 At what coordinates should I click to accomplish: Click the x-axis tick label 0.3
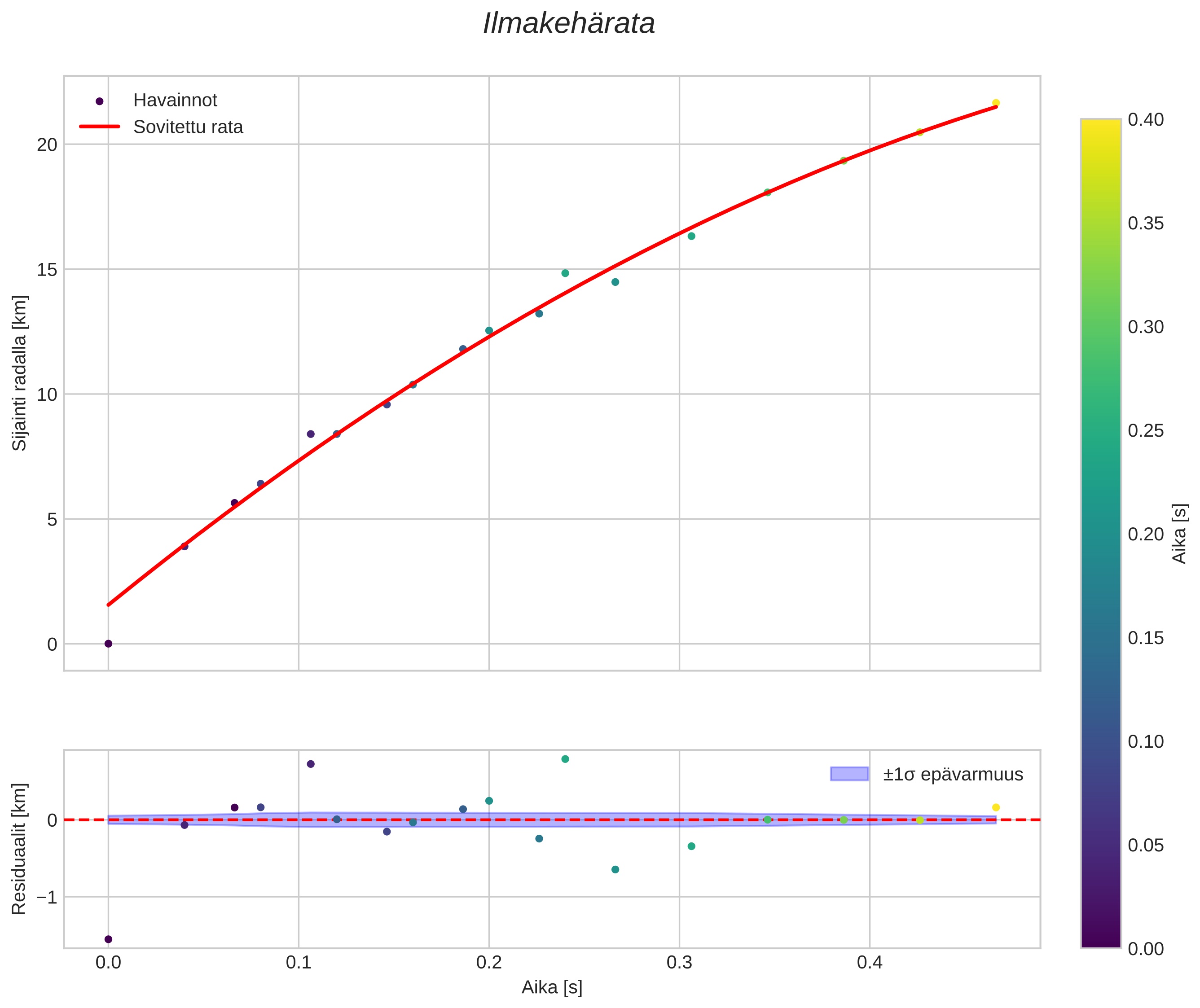click(x=679, y=962)
